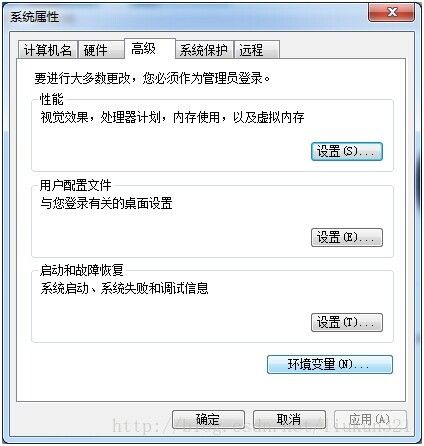Open user profiles 设置(E) button
The image size is (424, 446).
347,237
